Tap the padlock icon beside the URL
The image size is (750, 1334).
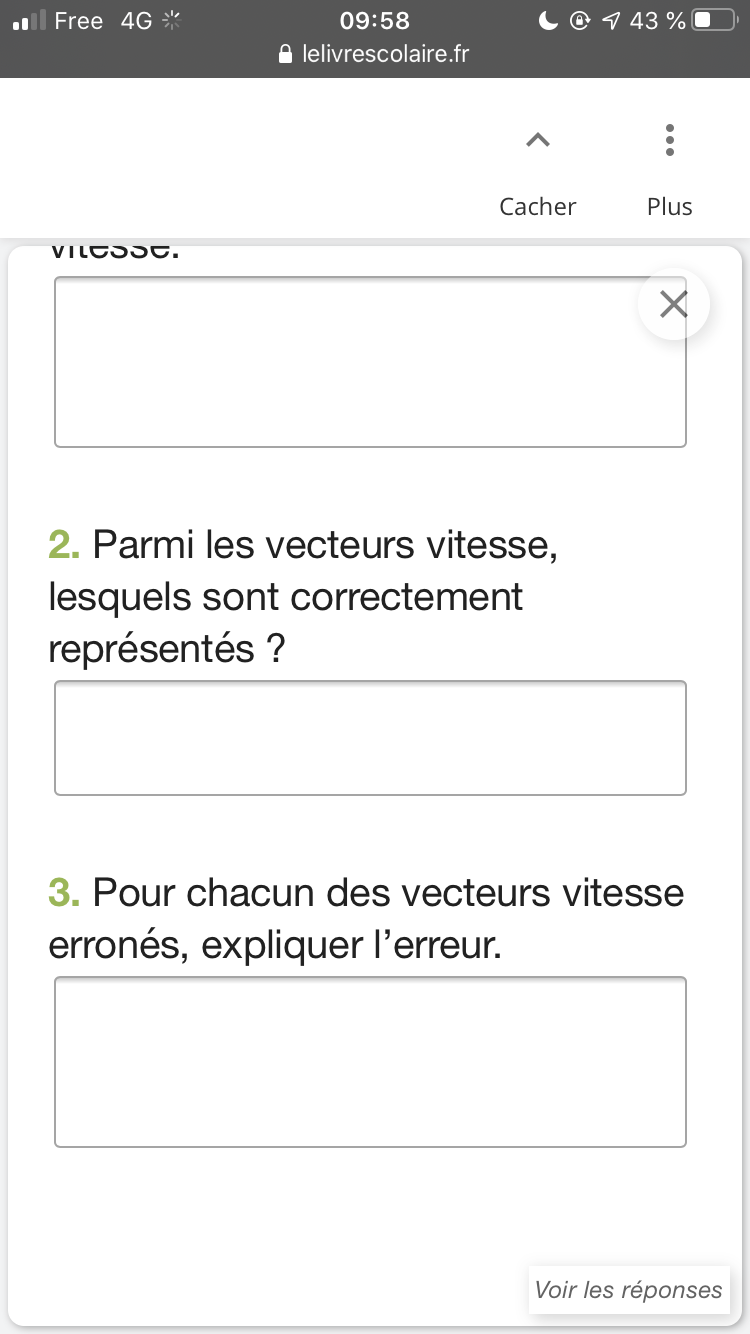[x=286, y=54]
